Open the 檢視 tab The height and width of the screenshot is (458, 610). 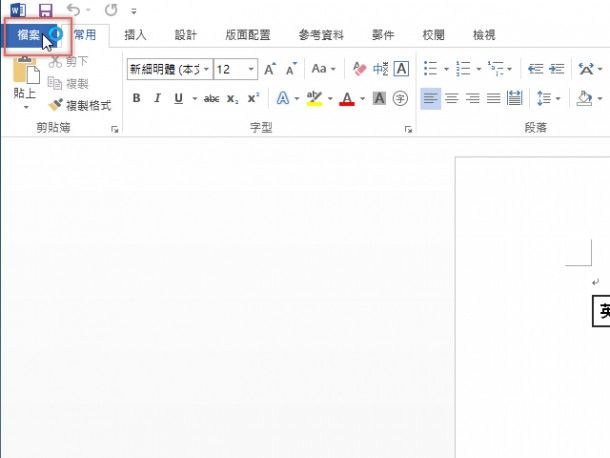(x=484, y=35)
